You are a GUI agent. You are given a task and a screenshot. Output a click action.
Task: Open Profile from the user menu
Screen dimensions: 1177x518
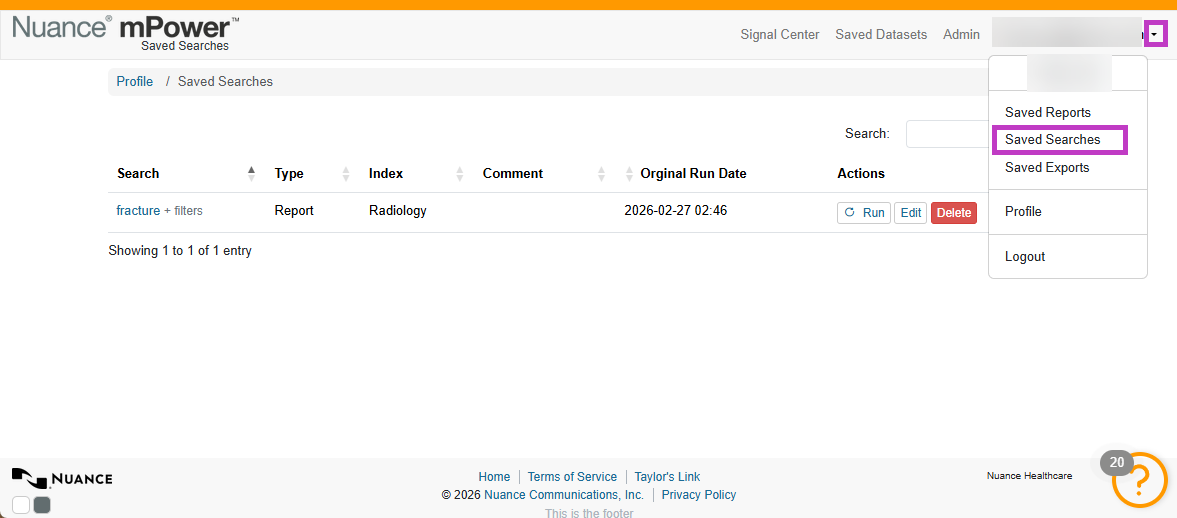coord(1023,212)
